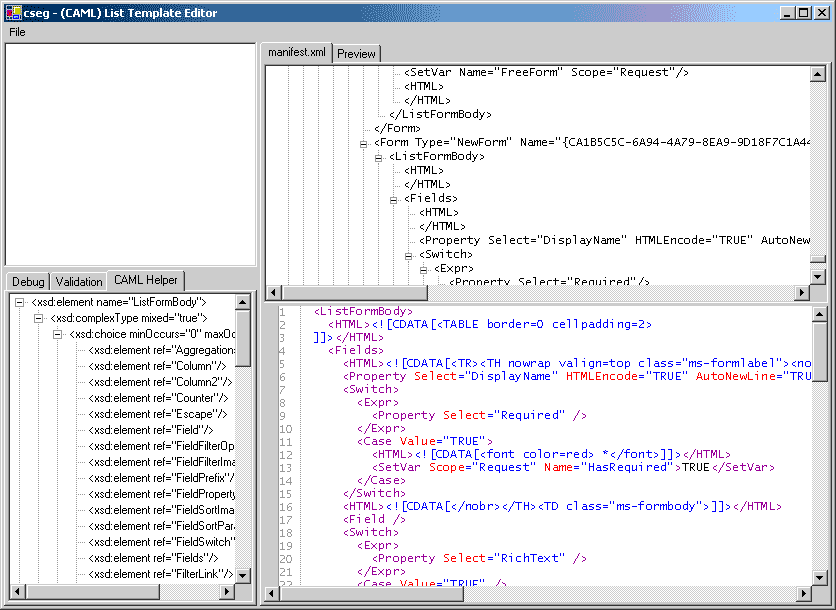Click left arrow of manifest tree horizontal scrollbar

(x=274, y=292)
